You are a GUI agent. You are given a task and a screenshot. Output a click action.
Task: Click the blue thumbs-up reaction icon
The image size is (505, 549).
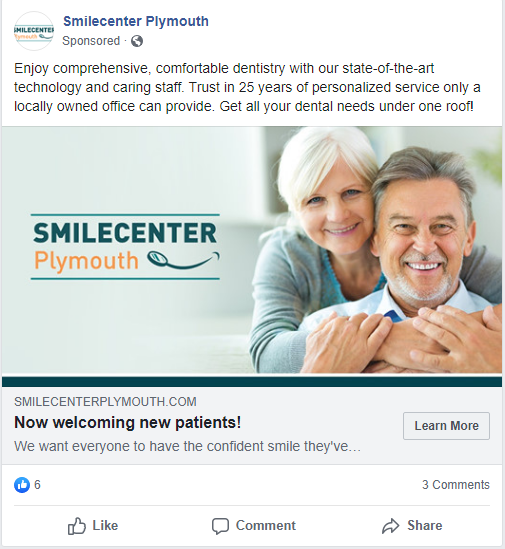click(22, 485)
